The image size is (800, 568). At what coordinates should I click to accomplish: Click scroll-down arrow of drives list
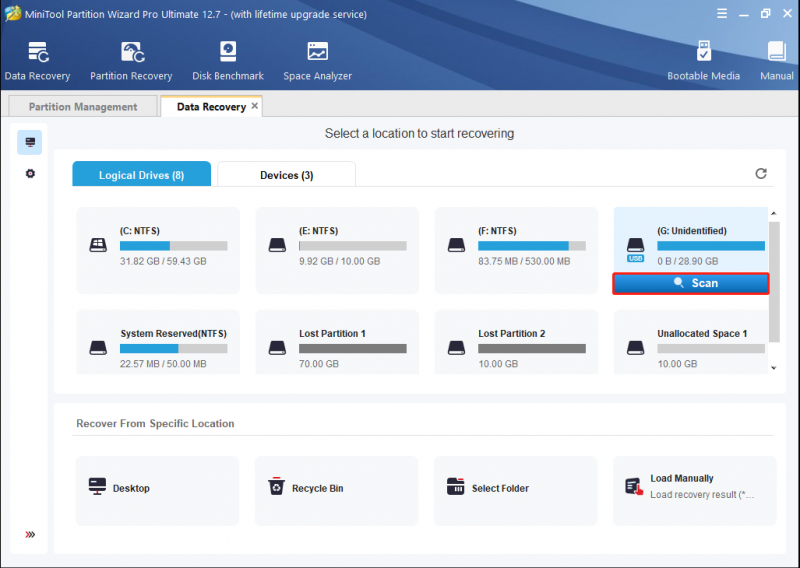[x=774, y=368]
